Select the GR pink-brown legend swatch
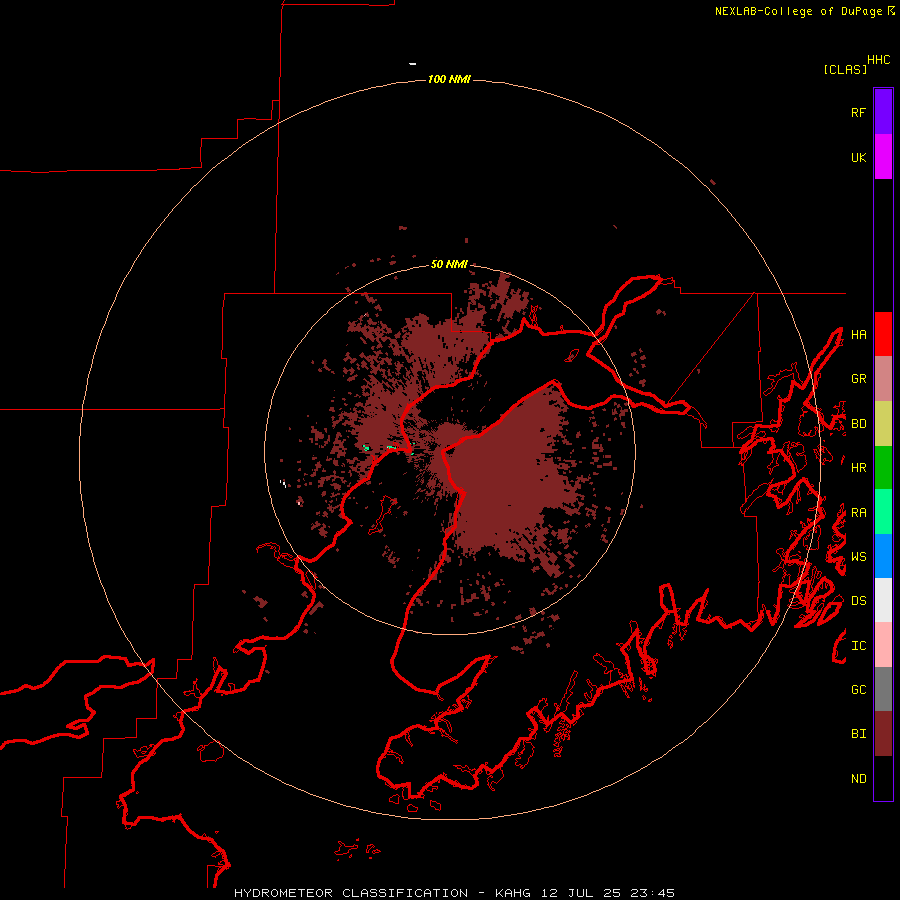The image size is (900, 900). 883,379
